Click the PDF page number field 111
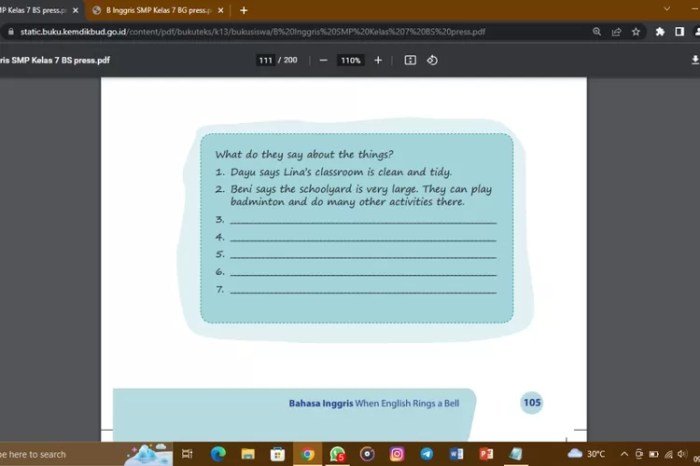 (266, 60)
